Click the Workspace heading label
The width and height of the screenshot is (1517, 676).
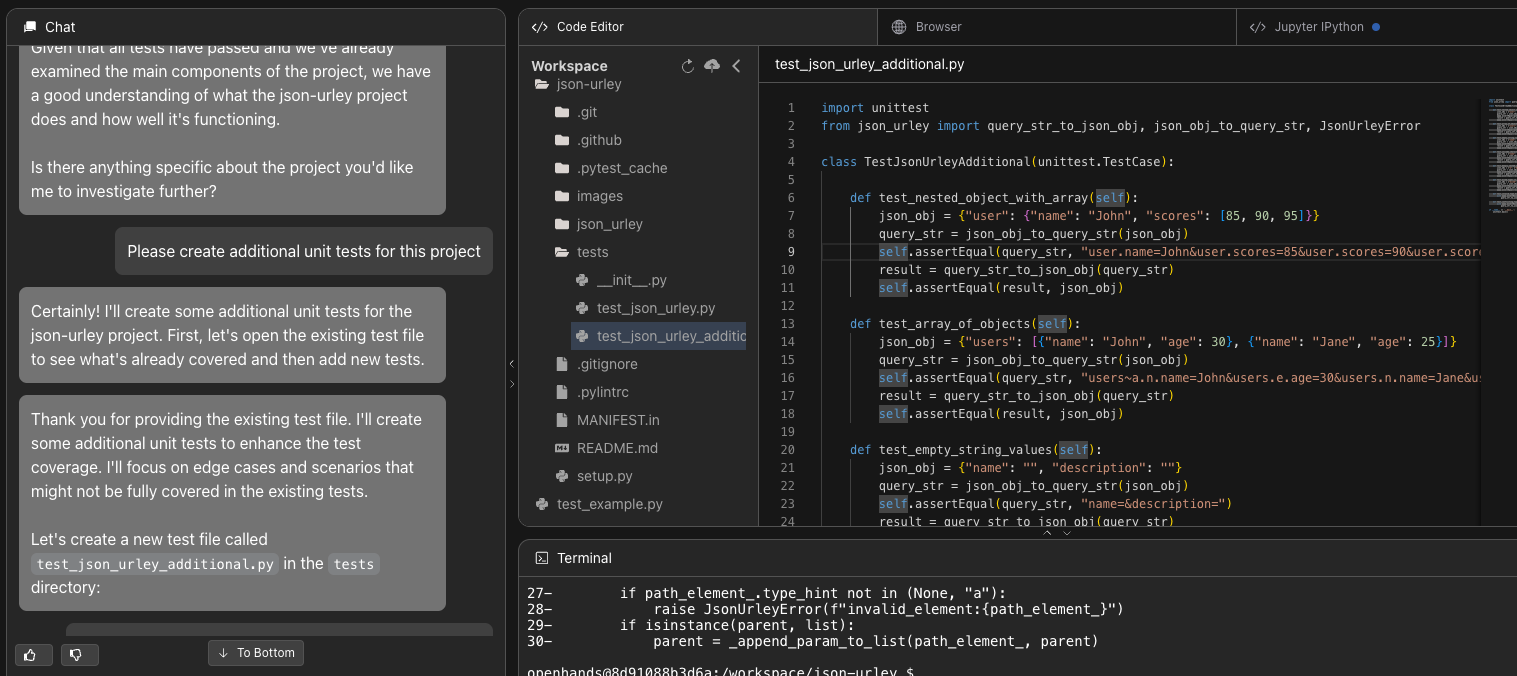[x=569, y=66]
